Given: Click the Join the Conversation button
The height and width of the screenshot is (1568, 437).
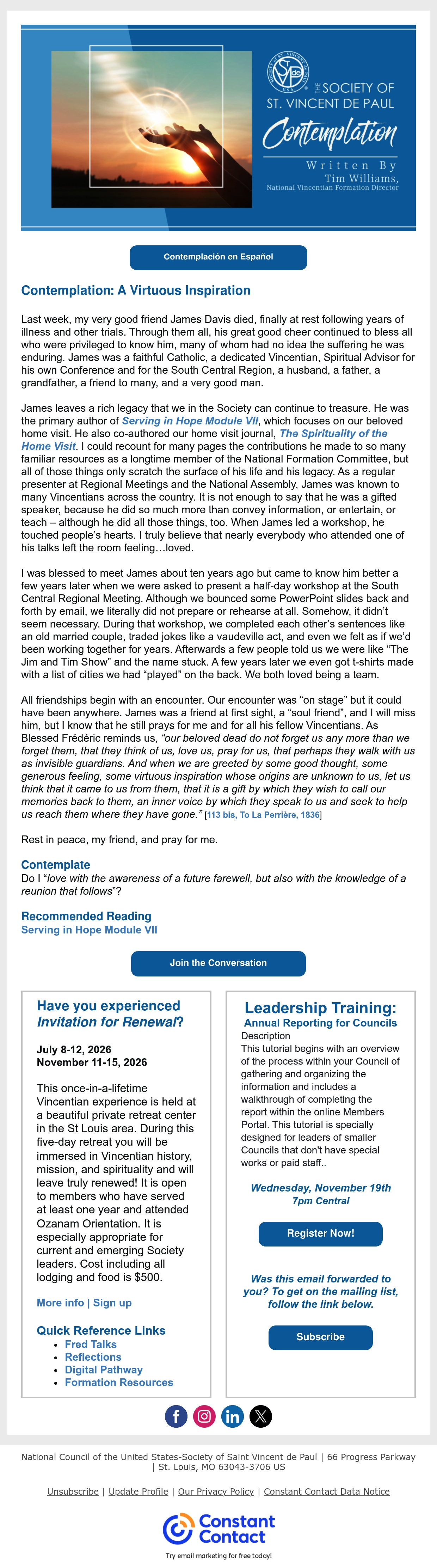Looking at the screenshot, I should (x=218, y=963).
